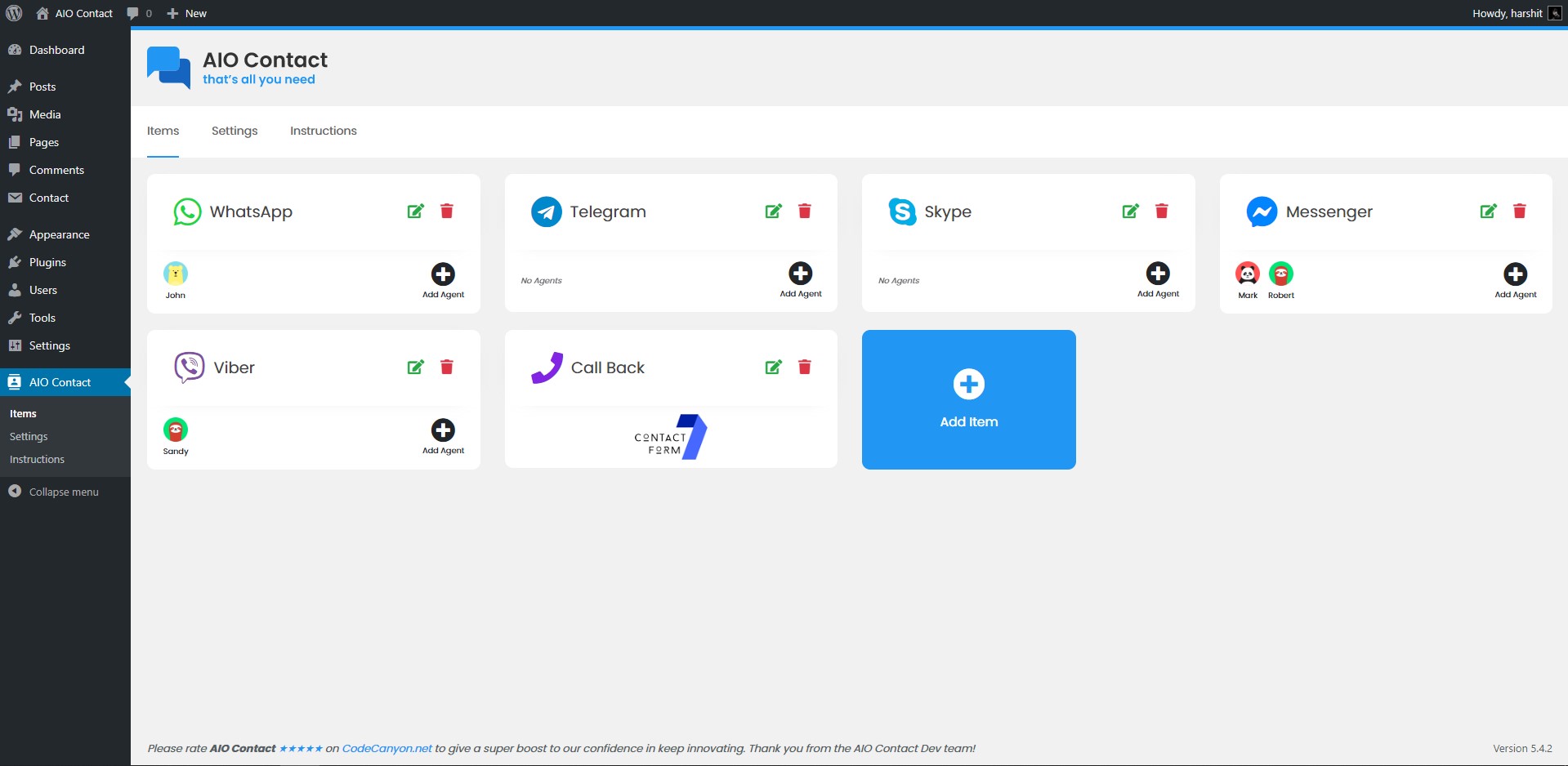Add an agent to Viber
Viewport: 1568px width, 766px height.
(x=444, y=437)
